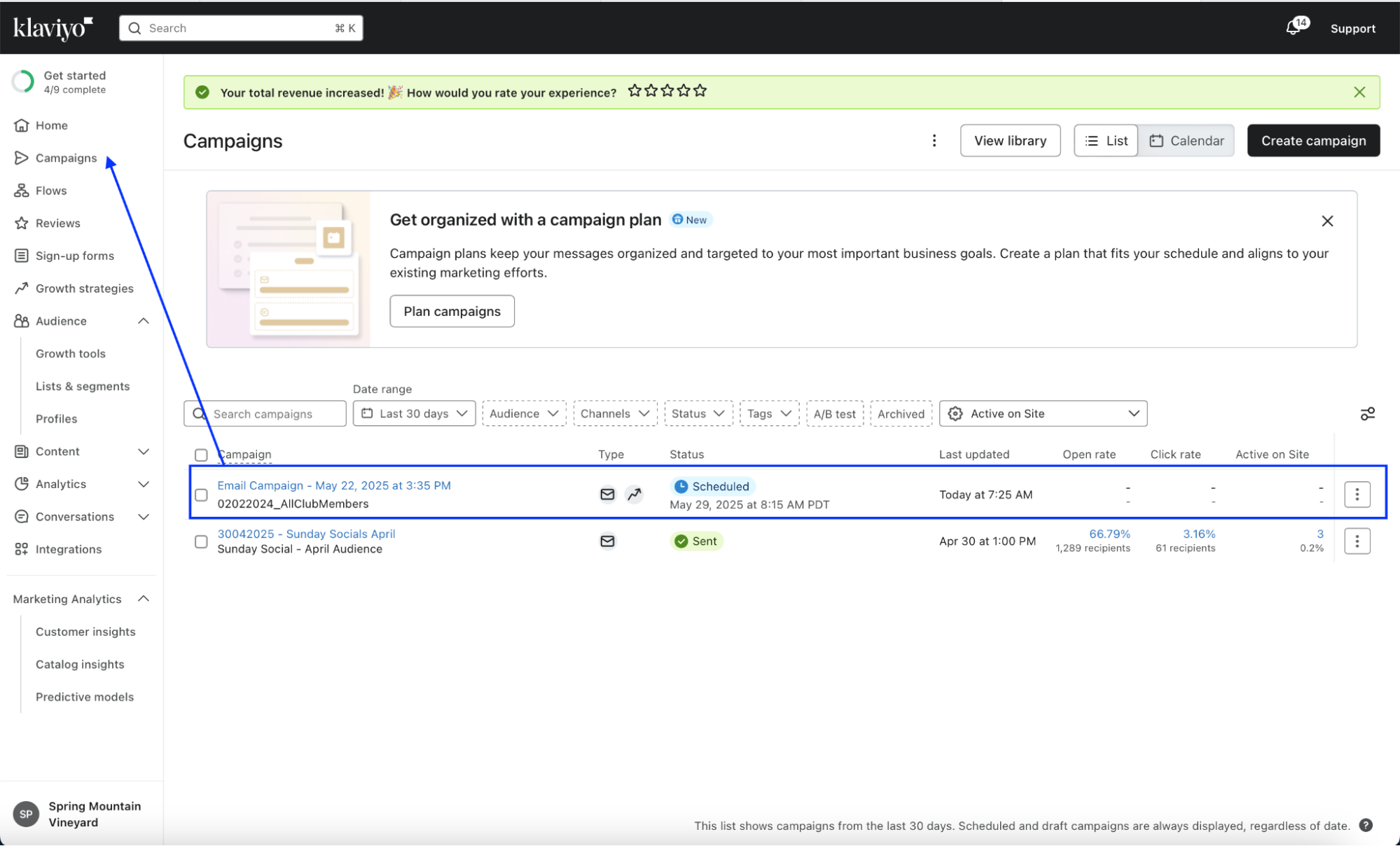Open the three-dot menu beside Campaigns heading
The image size is (1400, 846).
click(x=934, y=141)
